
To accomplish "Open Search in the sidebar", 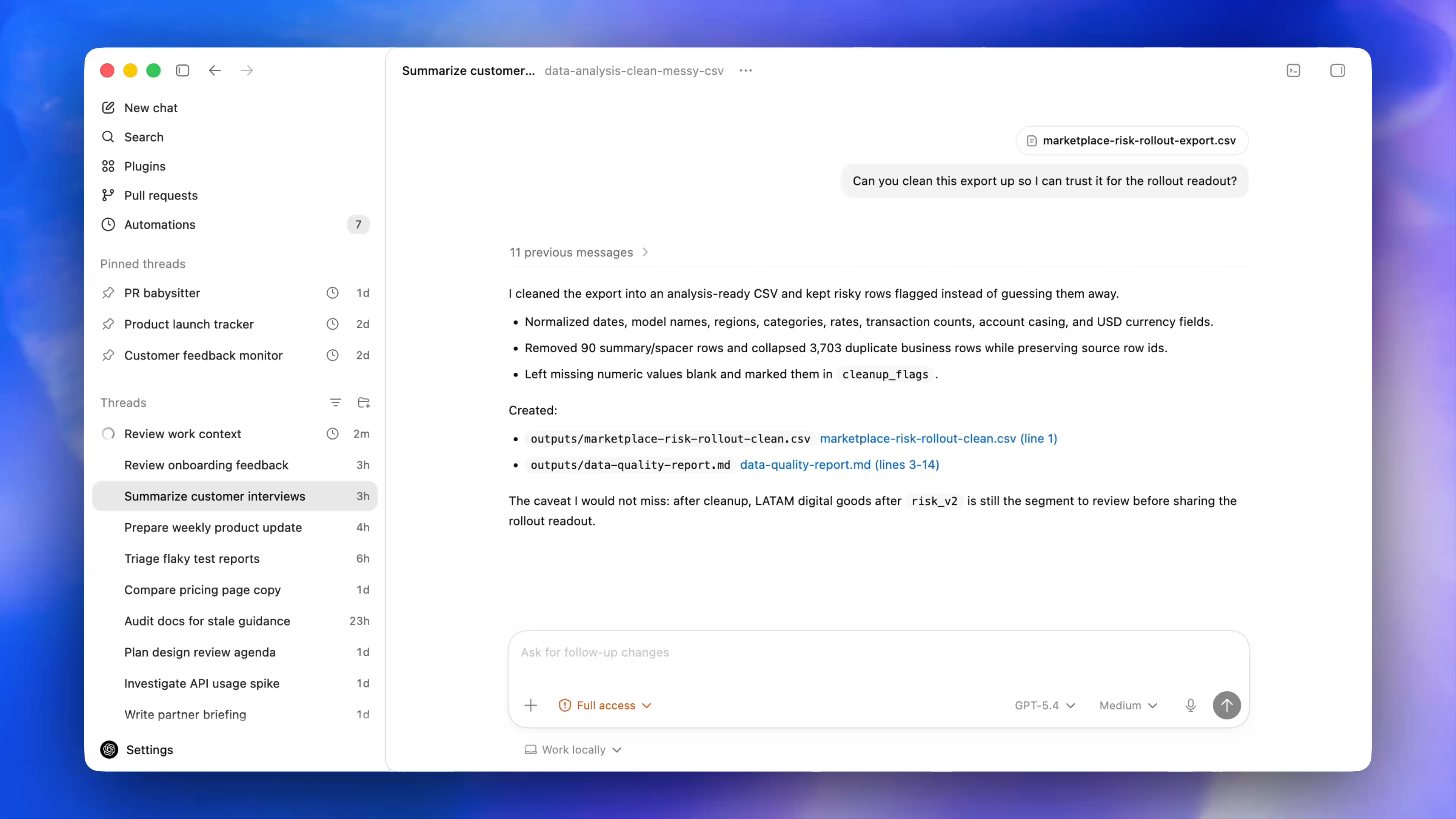I will [x=235, y=137].
